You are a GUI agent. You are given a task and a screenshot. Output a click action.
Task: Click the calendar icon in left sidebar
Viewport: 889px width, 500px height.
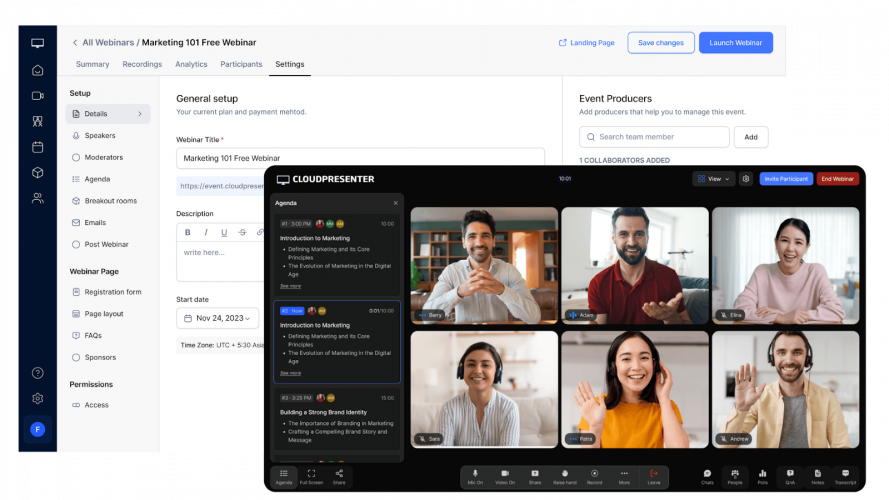(x=37, y=146)
